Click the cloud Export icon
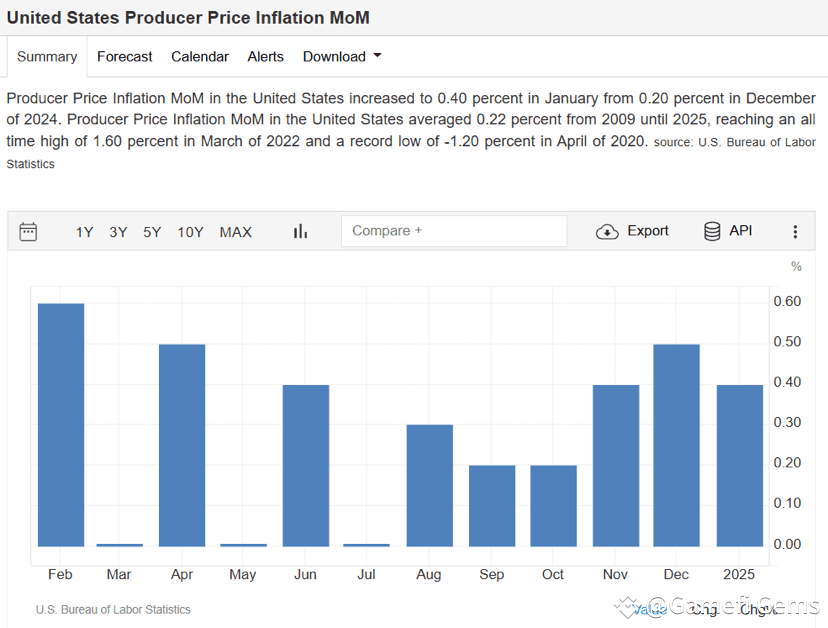The height and width of the screenshot is (628, 828). [x=607, y=231]
